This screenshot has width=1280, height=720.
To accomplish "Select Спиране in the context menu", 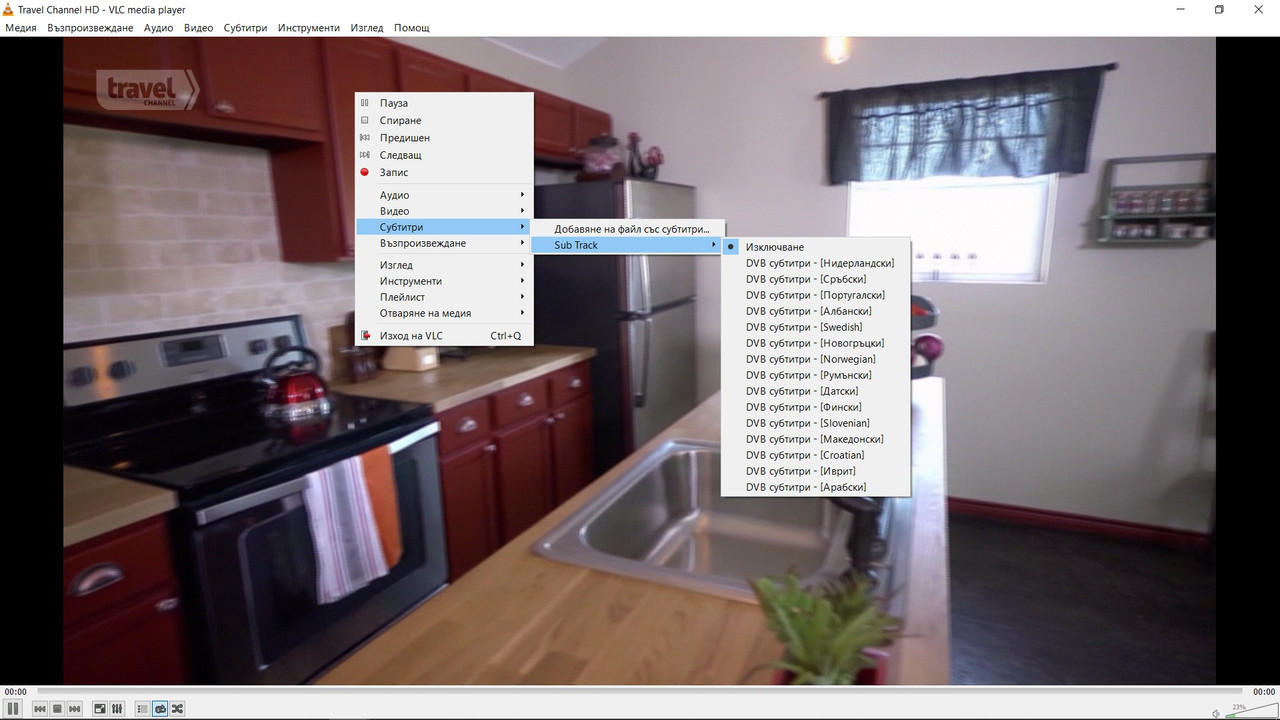I will (x=444, y=120).
